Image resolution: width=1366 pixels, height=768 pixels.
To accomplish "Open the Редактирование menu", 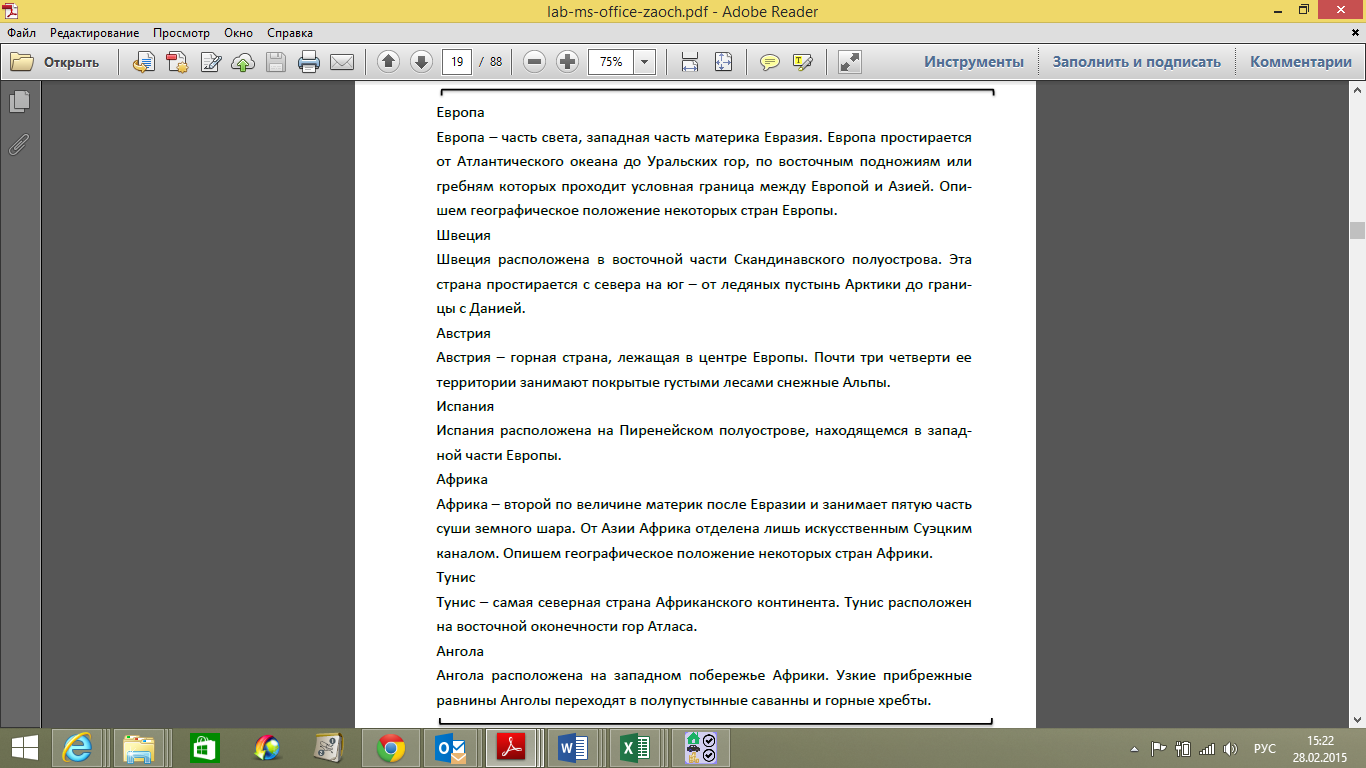I will click(x=95, y=33).
